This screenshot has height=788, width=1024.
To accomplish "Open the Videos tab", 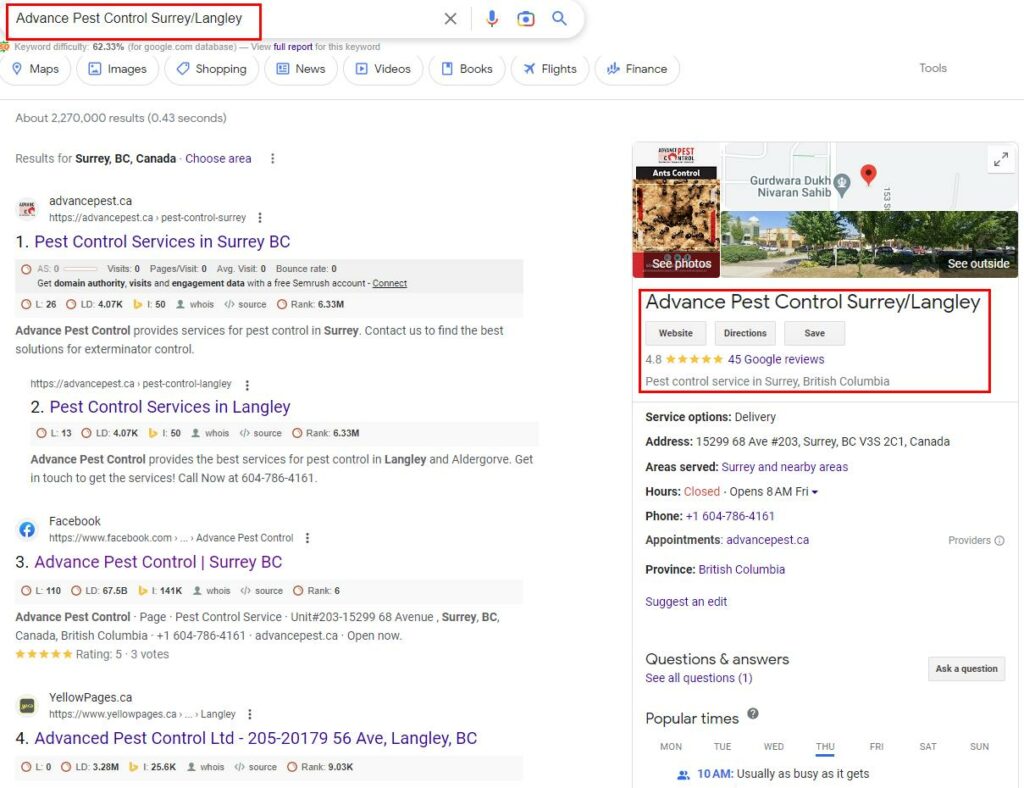I will (383, 69).
